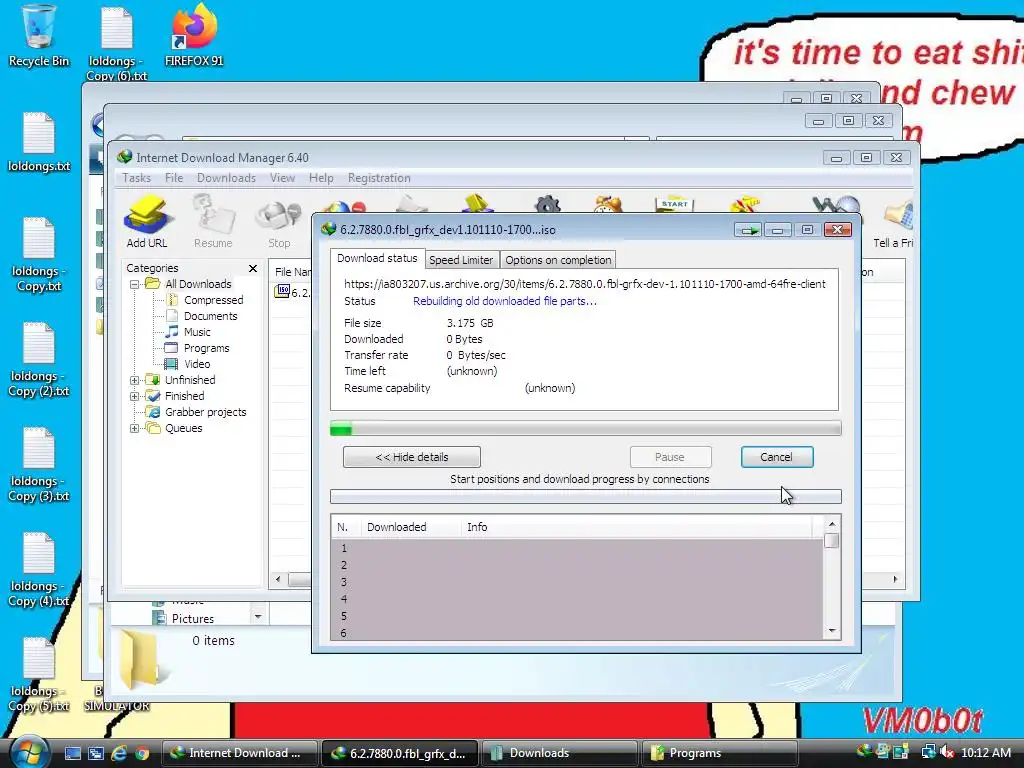
Task: Click the taskbar clock showing 10:12 AM
Action: (x=986, y=753)
